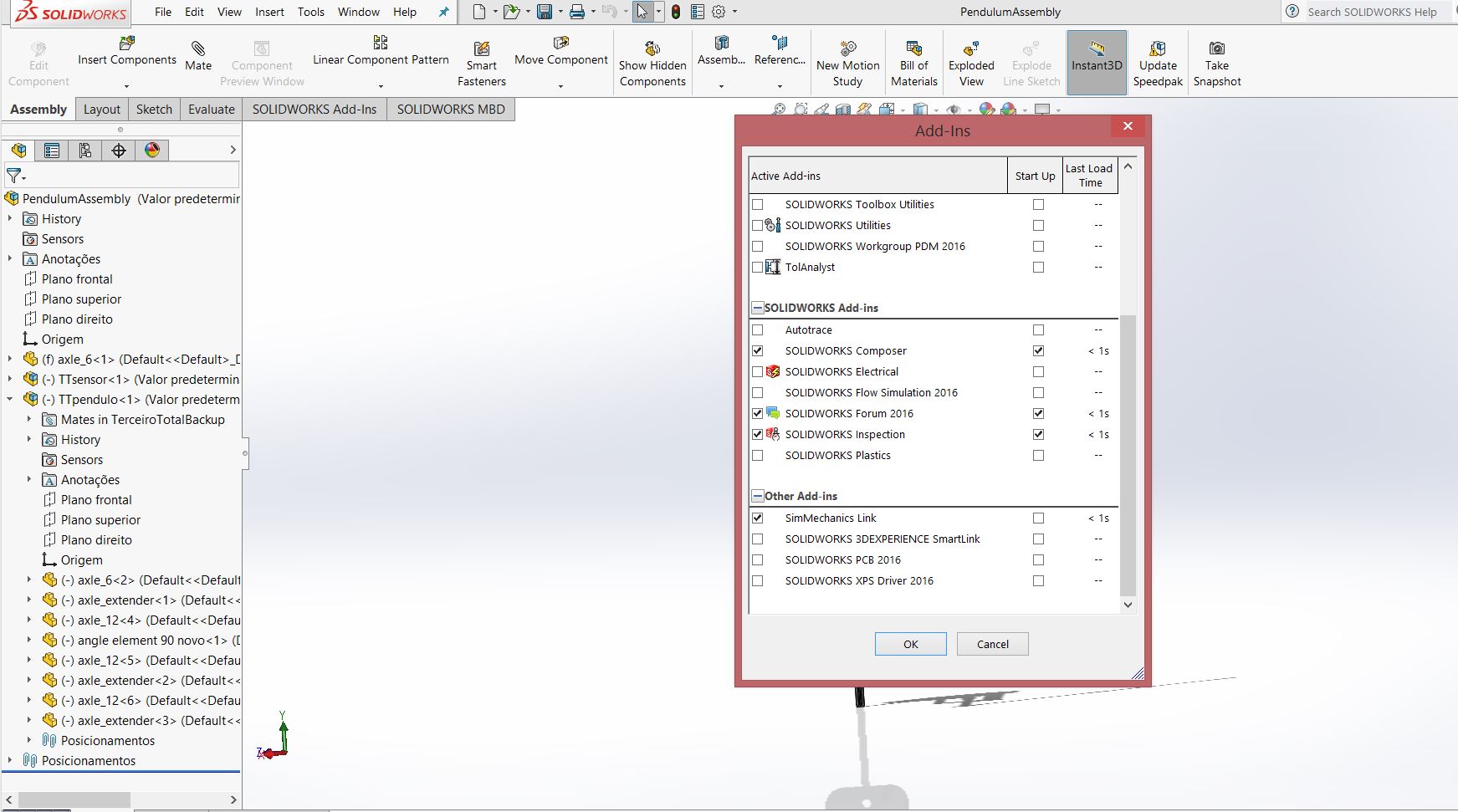Expand Mates in TerceiroTotalBackup
This screenshot has height=812, width=1458.
(x=29, y=419)
